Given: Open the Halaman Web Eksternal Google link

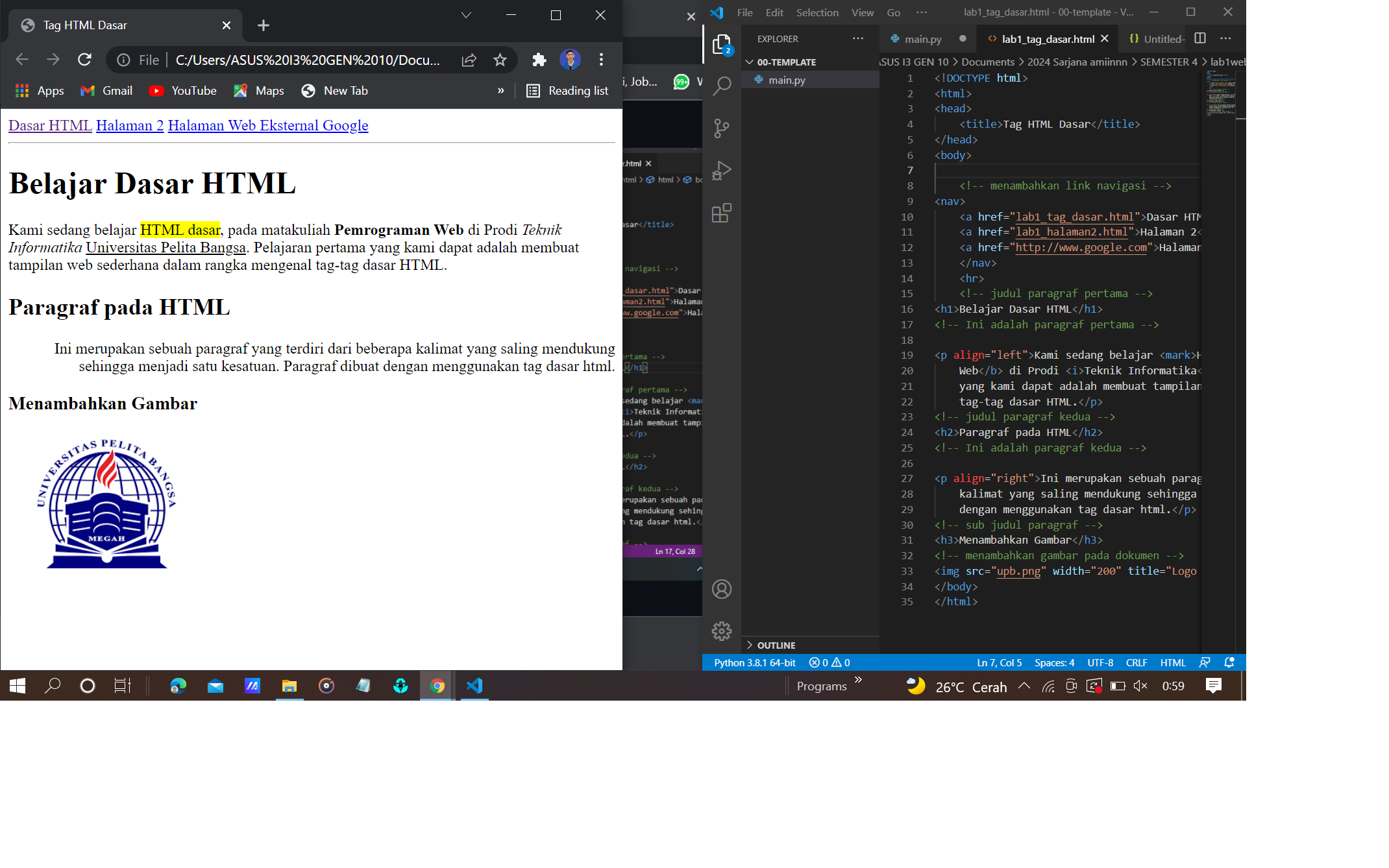Looking at the screenshot, I should pyautogui.click(x=267, y=125).
